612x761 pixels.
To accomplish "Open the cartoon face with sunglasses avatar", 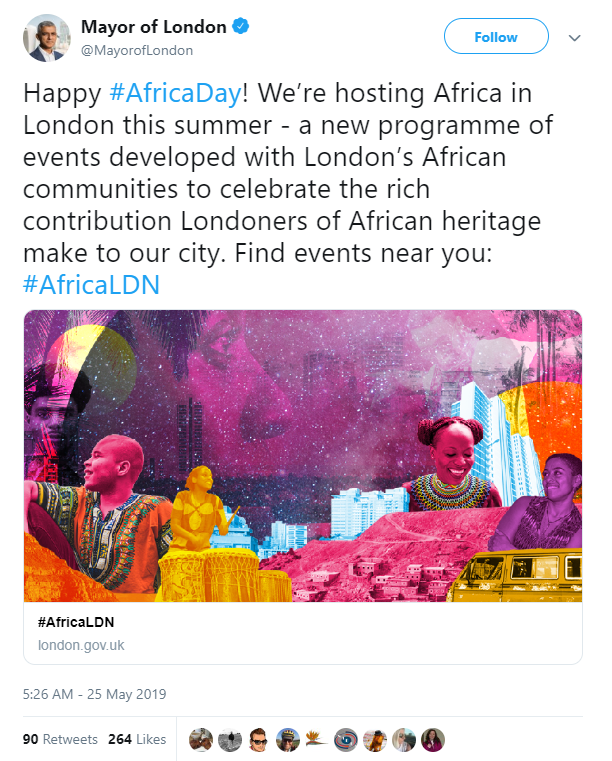I will 259,740.
